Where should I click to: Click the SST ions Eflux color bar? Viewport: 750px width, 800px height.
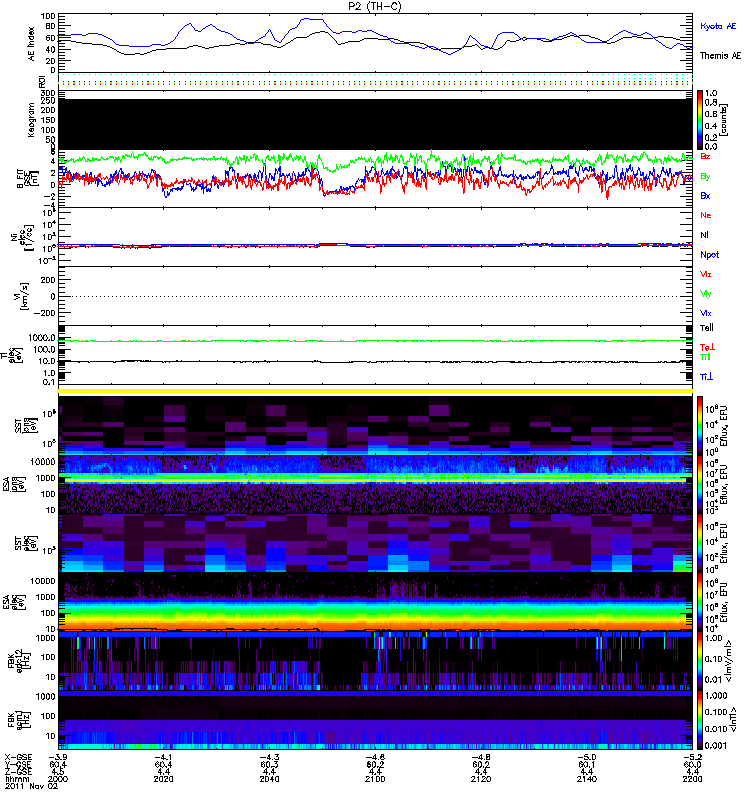tap(700, 426)
